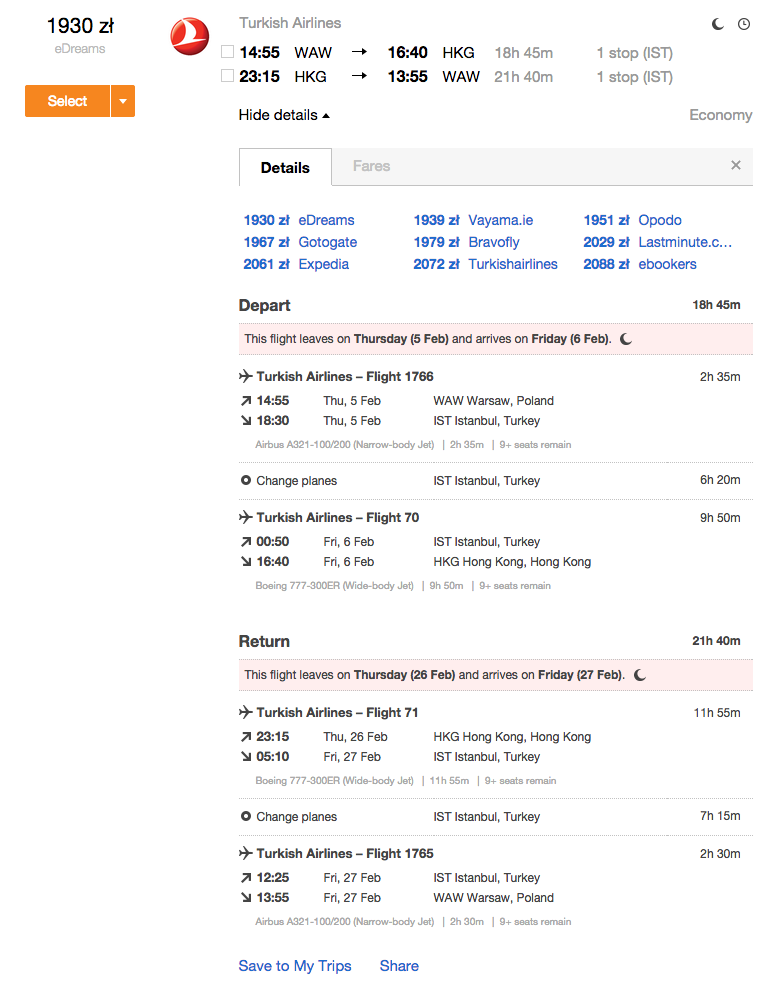Click eDreams label under the price
Screen dimensions: 763x1008
click(x=80, y=49)
